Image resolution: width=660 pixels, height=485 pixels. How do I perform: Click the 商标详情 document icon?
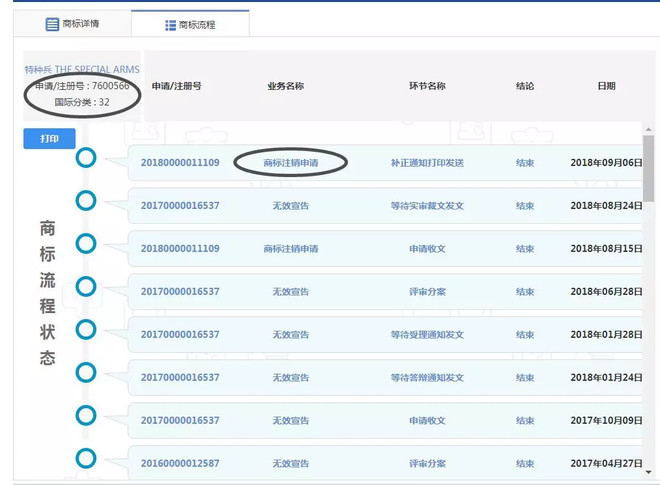tap(52, 24)
